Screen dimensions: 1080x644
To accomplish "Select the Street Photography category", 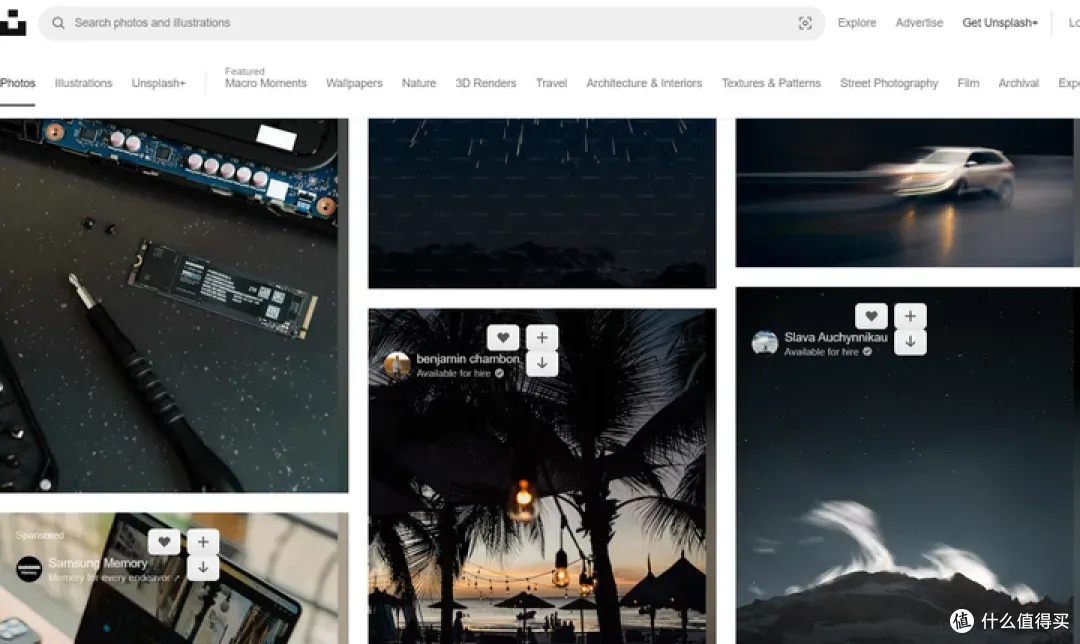I will coord(889,83).
